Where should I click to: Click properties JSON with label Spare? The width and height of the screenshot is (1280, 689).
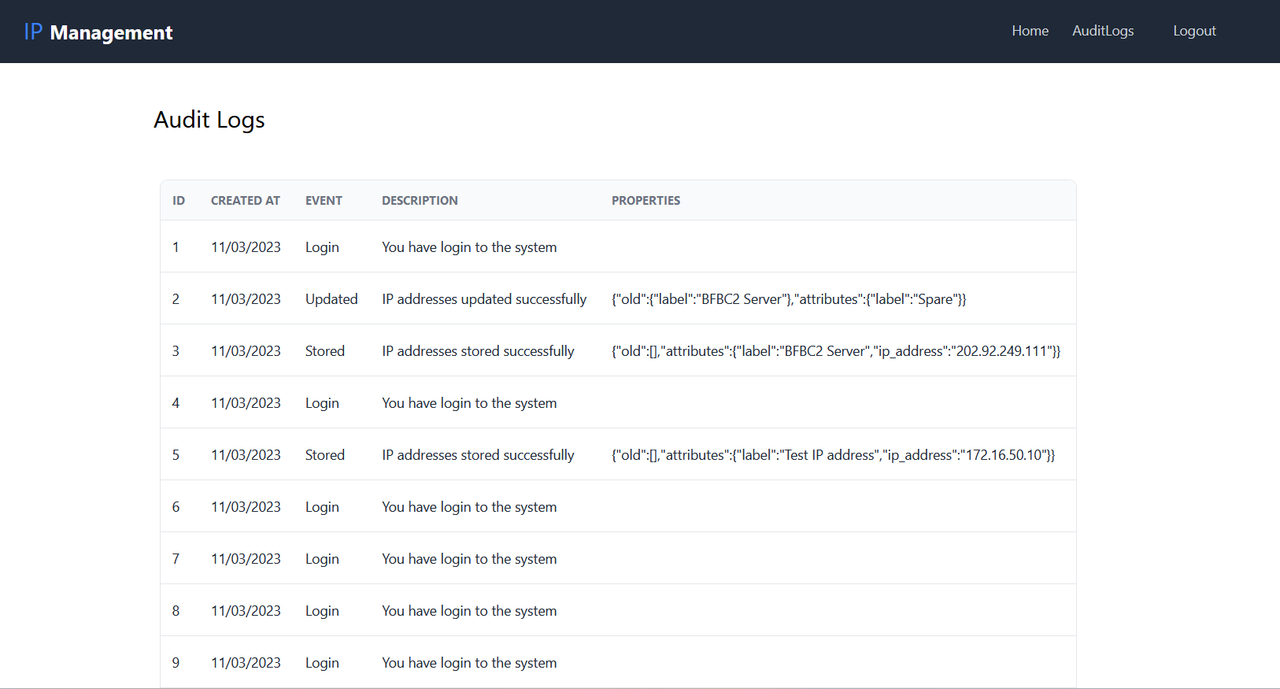pyautogui.click(x=789, y=299)
